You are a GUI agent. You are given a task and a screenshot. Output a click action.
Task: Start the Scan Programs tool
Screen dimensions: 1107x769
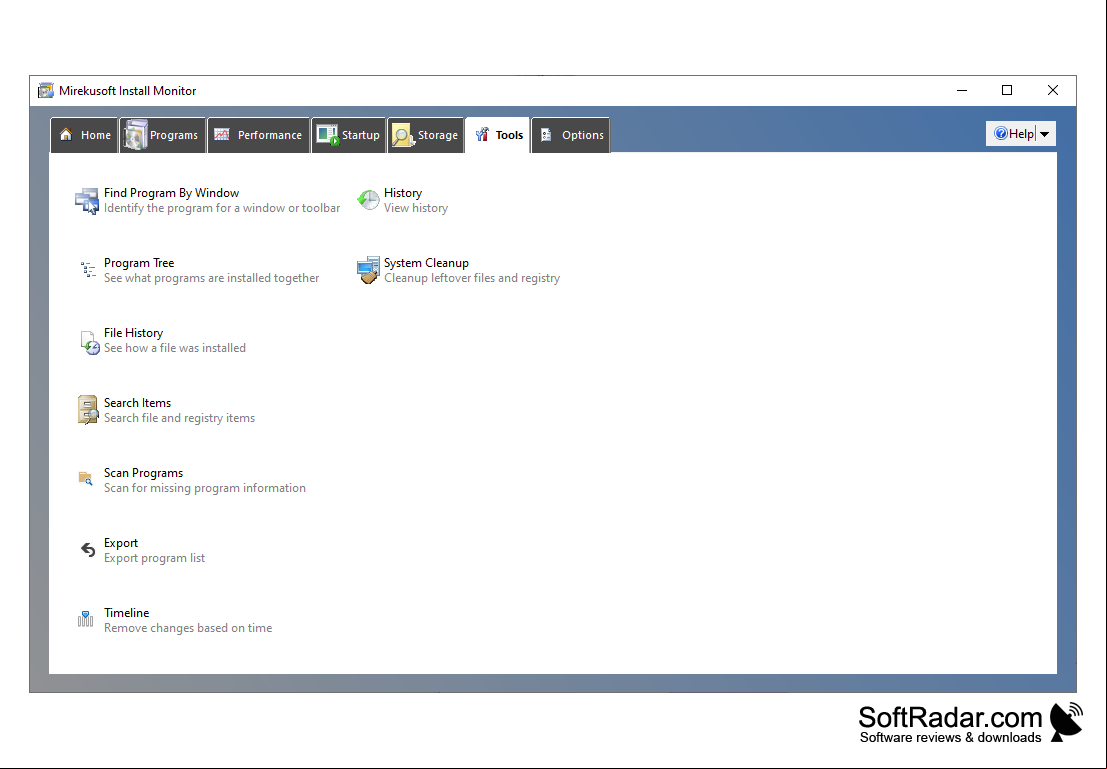[x=143, y=472]
